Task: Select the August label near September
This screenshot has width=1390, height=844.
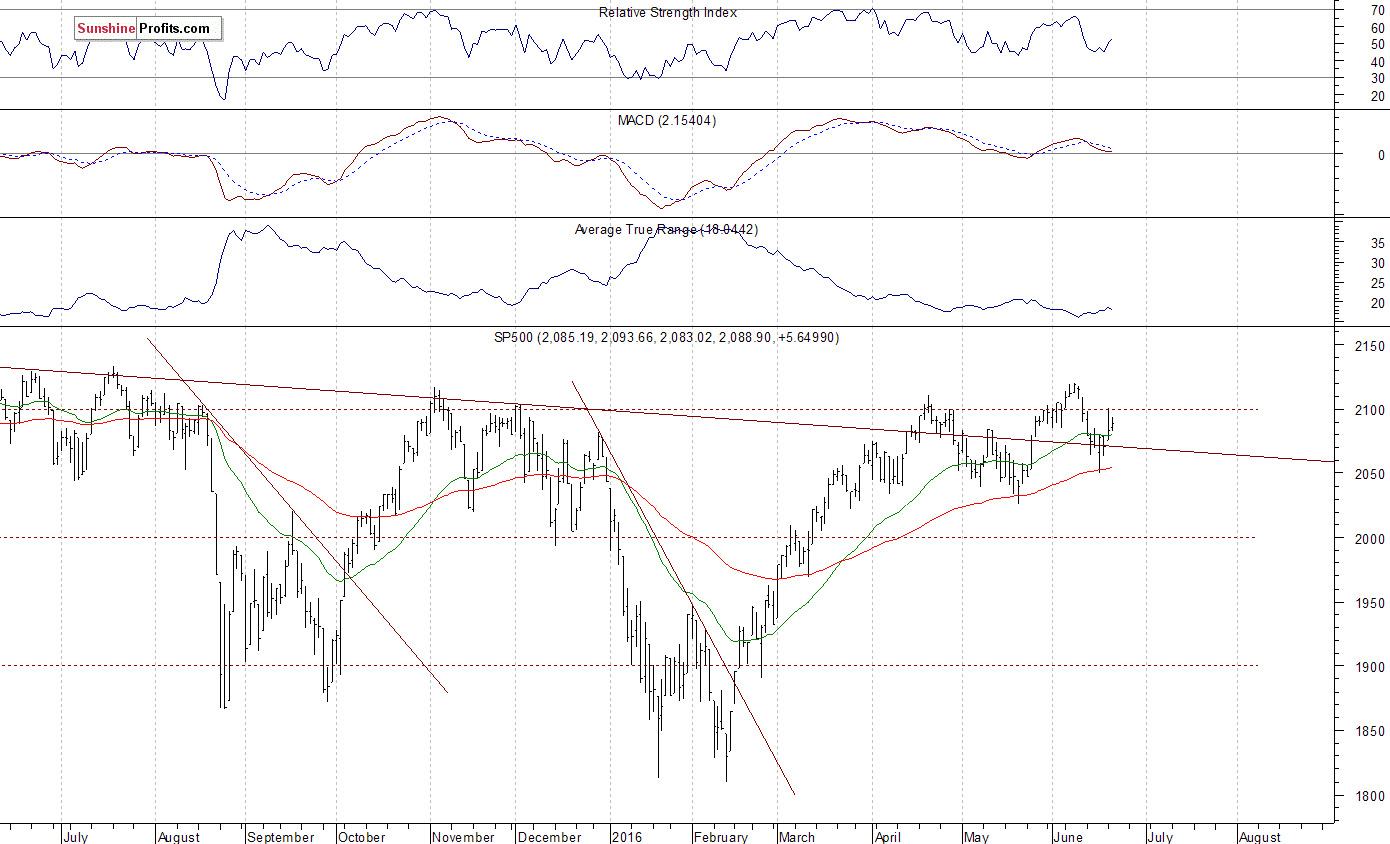Action: pos(180,837)
